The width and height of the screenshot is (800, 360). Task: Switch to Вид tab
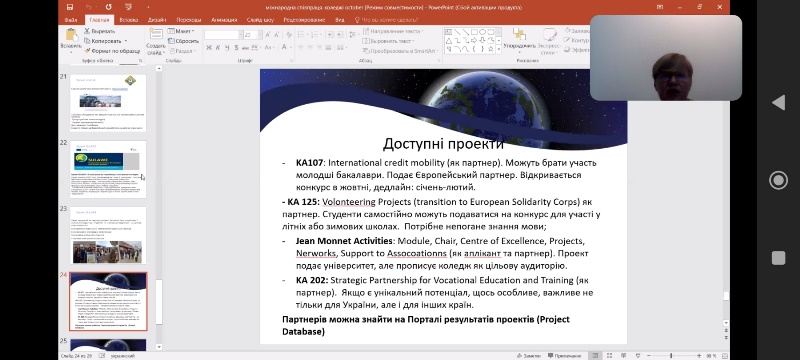(340, 20)
